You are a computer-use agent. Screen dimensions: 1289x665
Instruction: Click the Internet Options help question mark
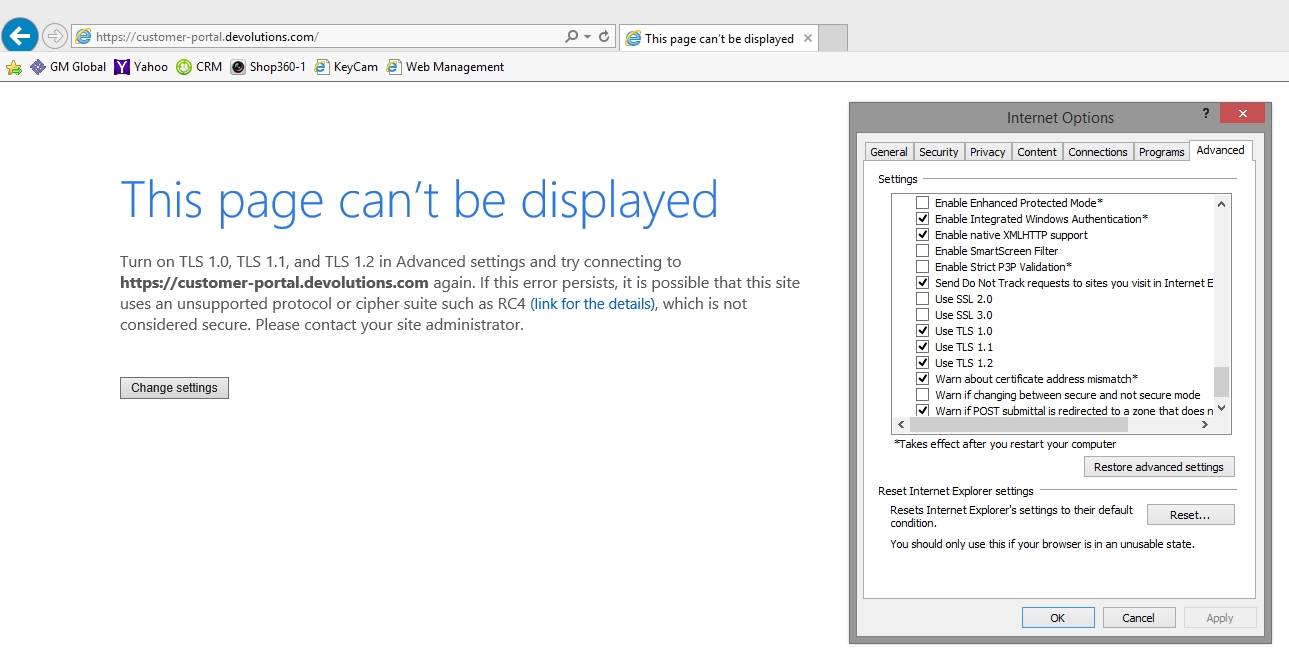[x=1206, y=114]
